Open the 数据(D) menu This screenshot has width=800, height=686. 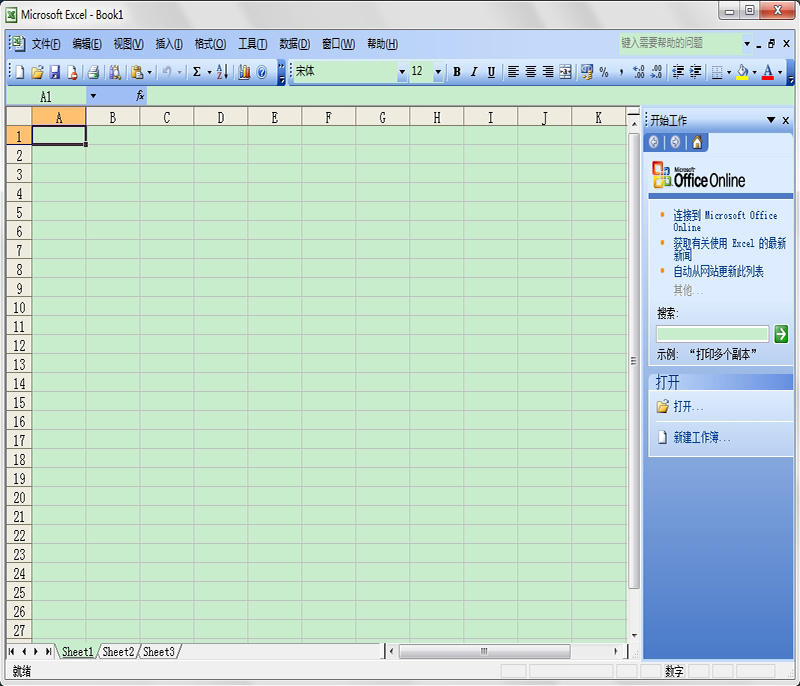[294, 44]
